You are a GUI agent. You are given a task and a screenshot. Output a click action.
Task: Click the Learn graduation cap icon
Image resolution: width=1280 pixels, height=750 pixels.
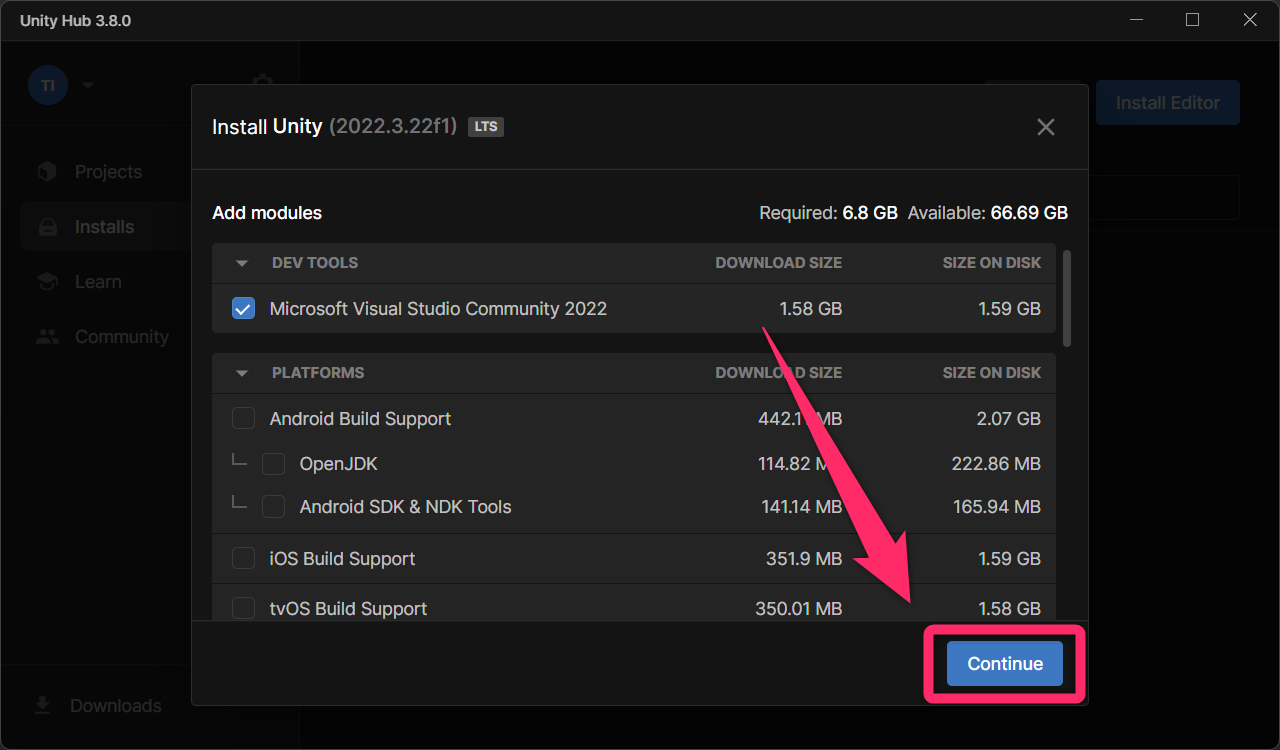tap(47, 282)
